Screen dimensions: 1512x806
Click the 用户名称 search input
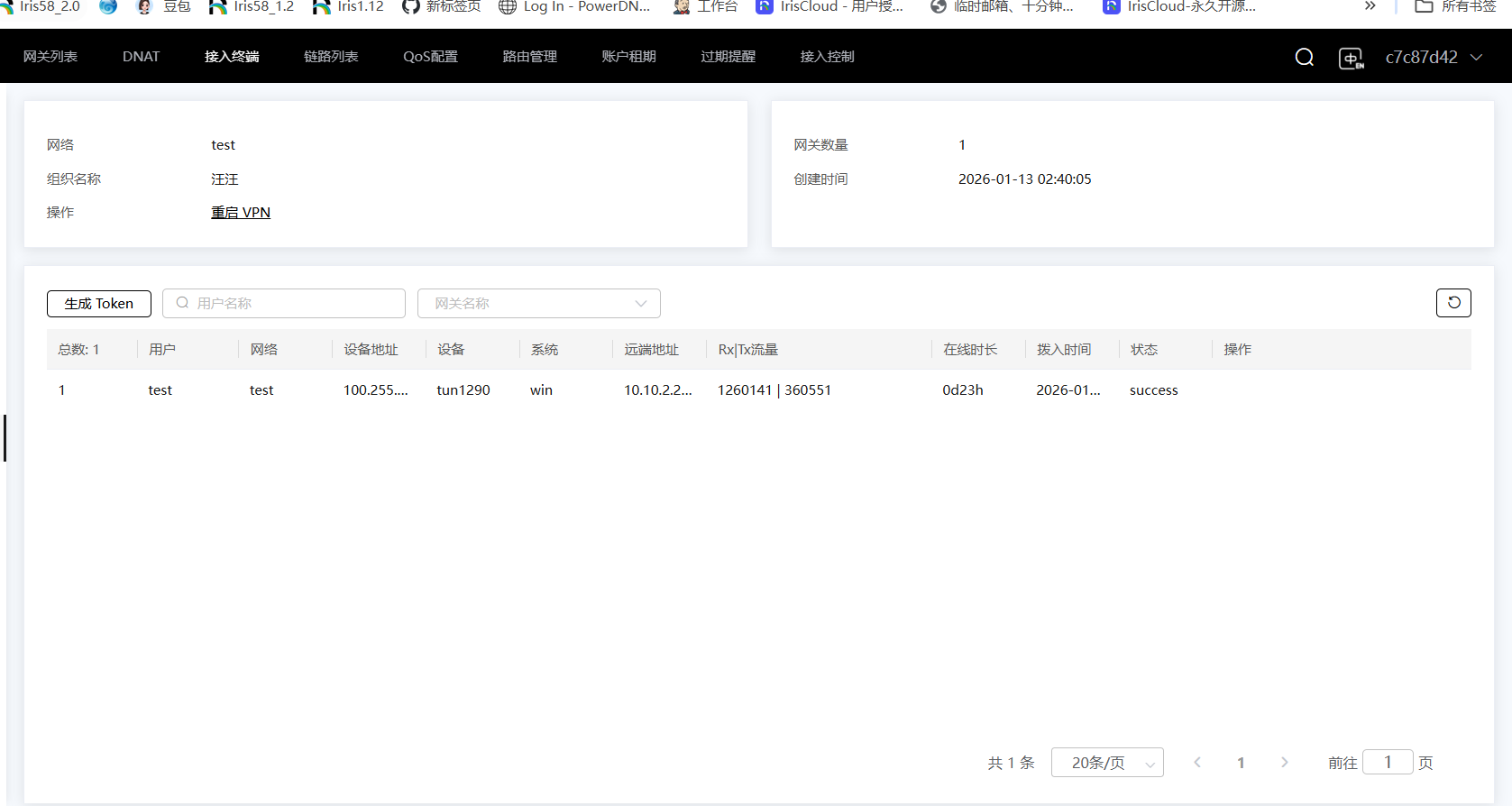(x=284, y=303)
